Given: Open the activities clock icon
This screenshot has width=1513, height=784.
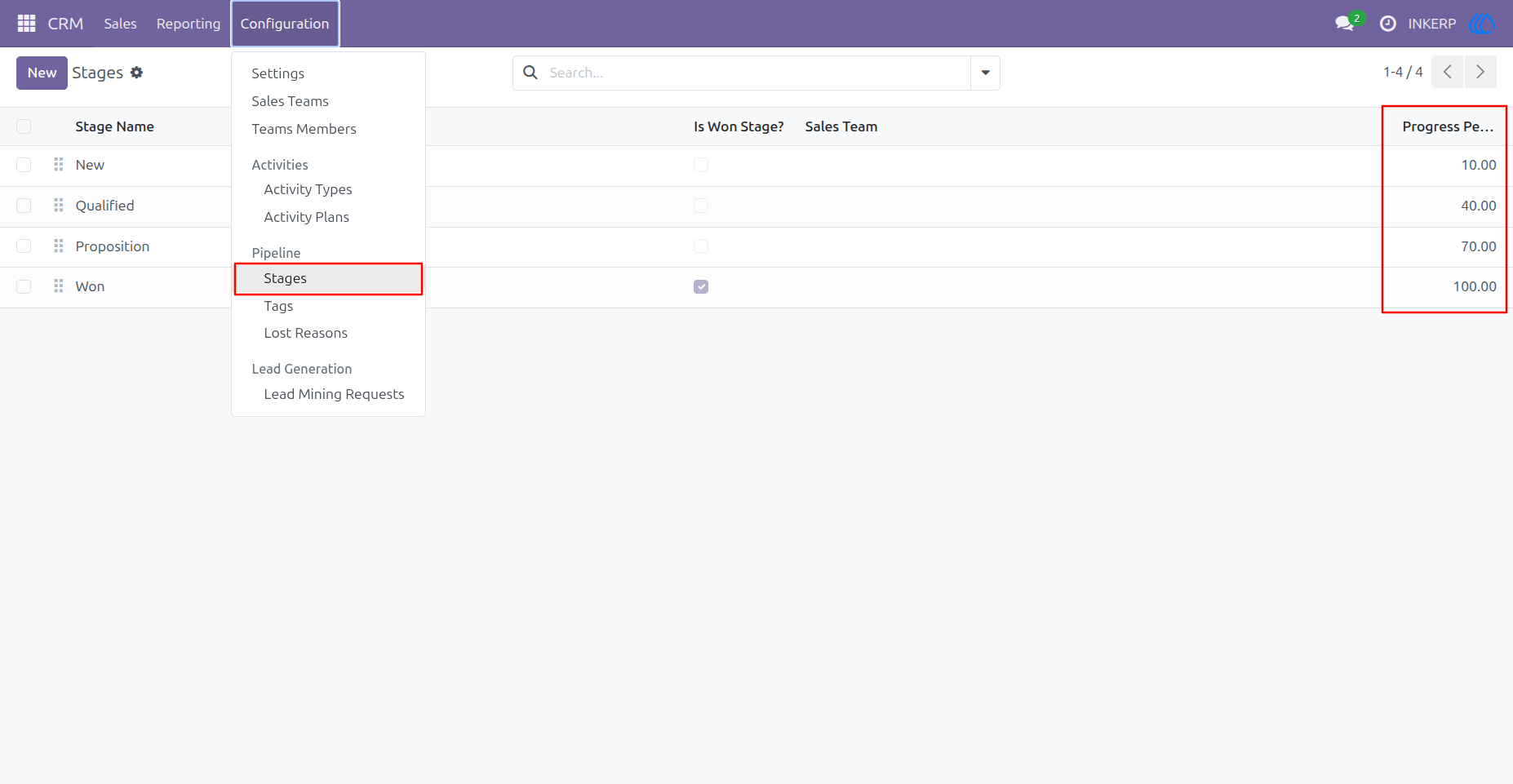Looking at the screenshot, I should [x=1387, y=24].
